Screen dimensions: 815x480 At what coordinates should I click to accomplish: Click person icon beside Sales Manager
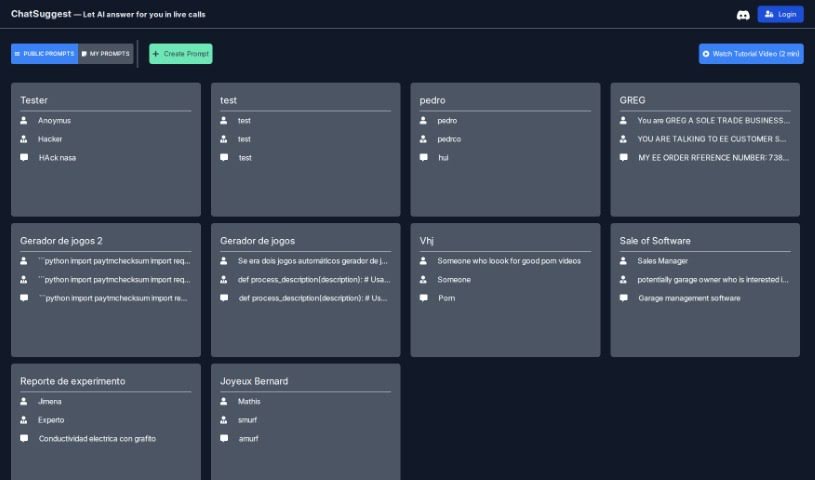(623, 261)
